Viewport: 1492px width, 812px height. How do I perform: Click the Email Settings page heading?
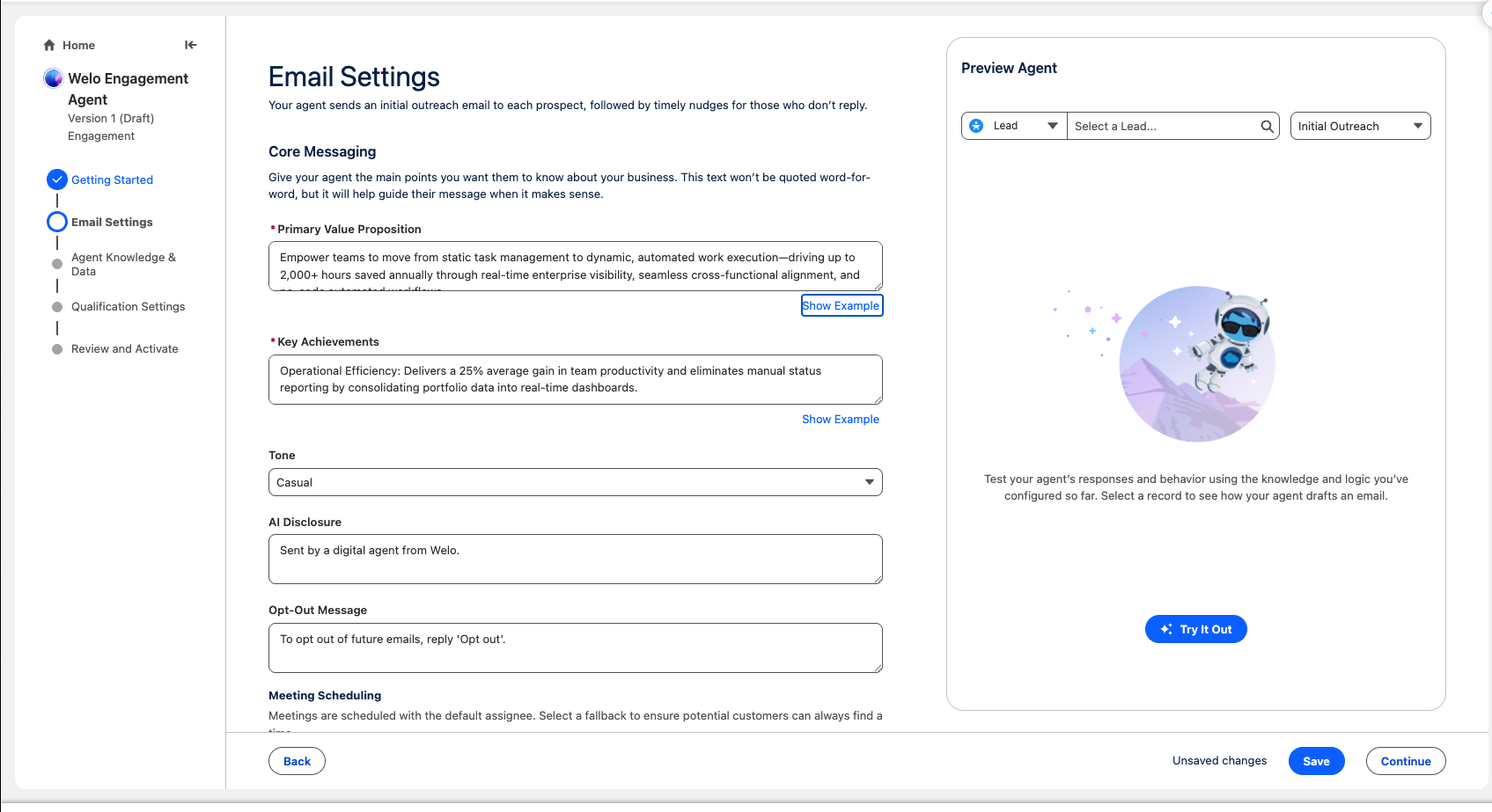tap(354, 77)
